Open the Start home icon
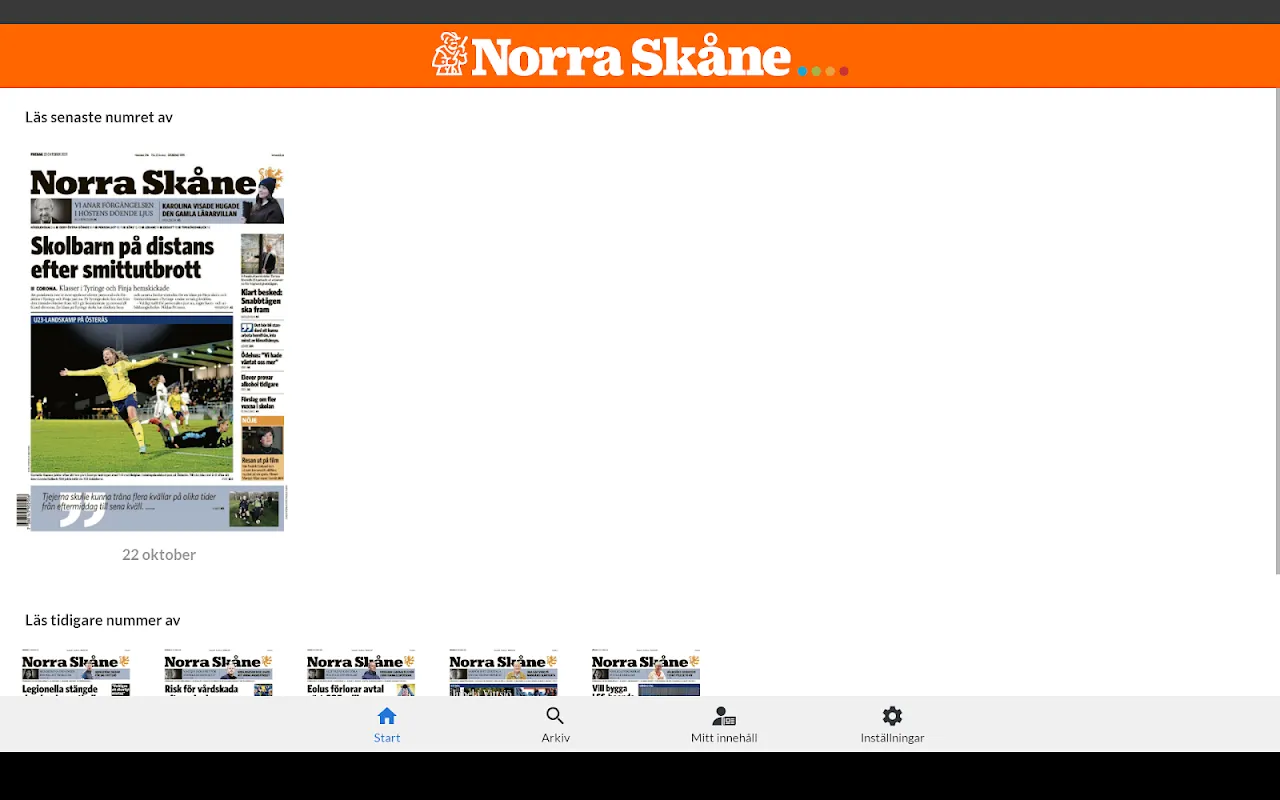The image size is (1280, 800). [387, 716]
